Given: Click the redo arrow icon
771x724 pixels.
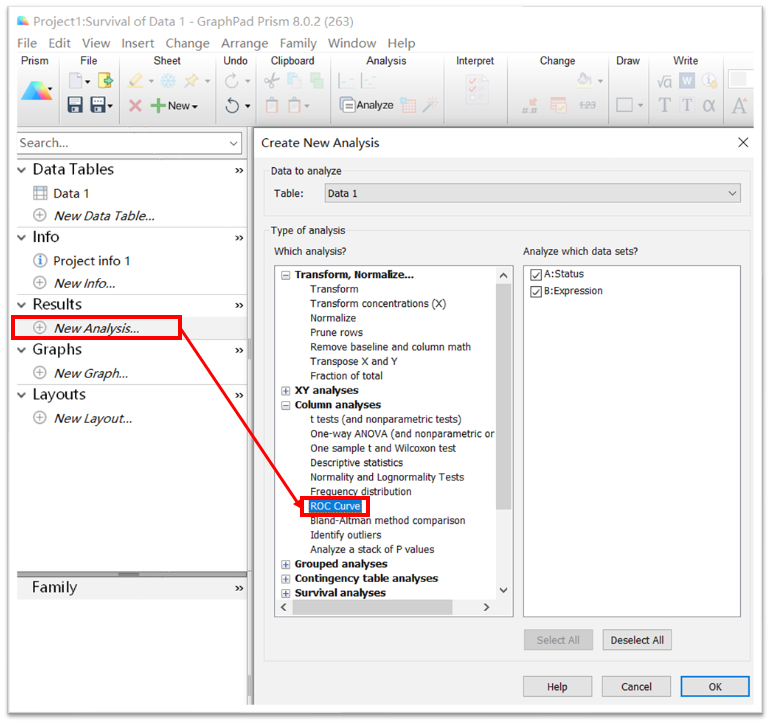Looking at the screenshot, I should tap(232, 81).
